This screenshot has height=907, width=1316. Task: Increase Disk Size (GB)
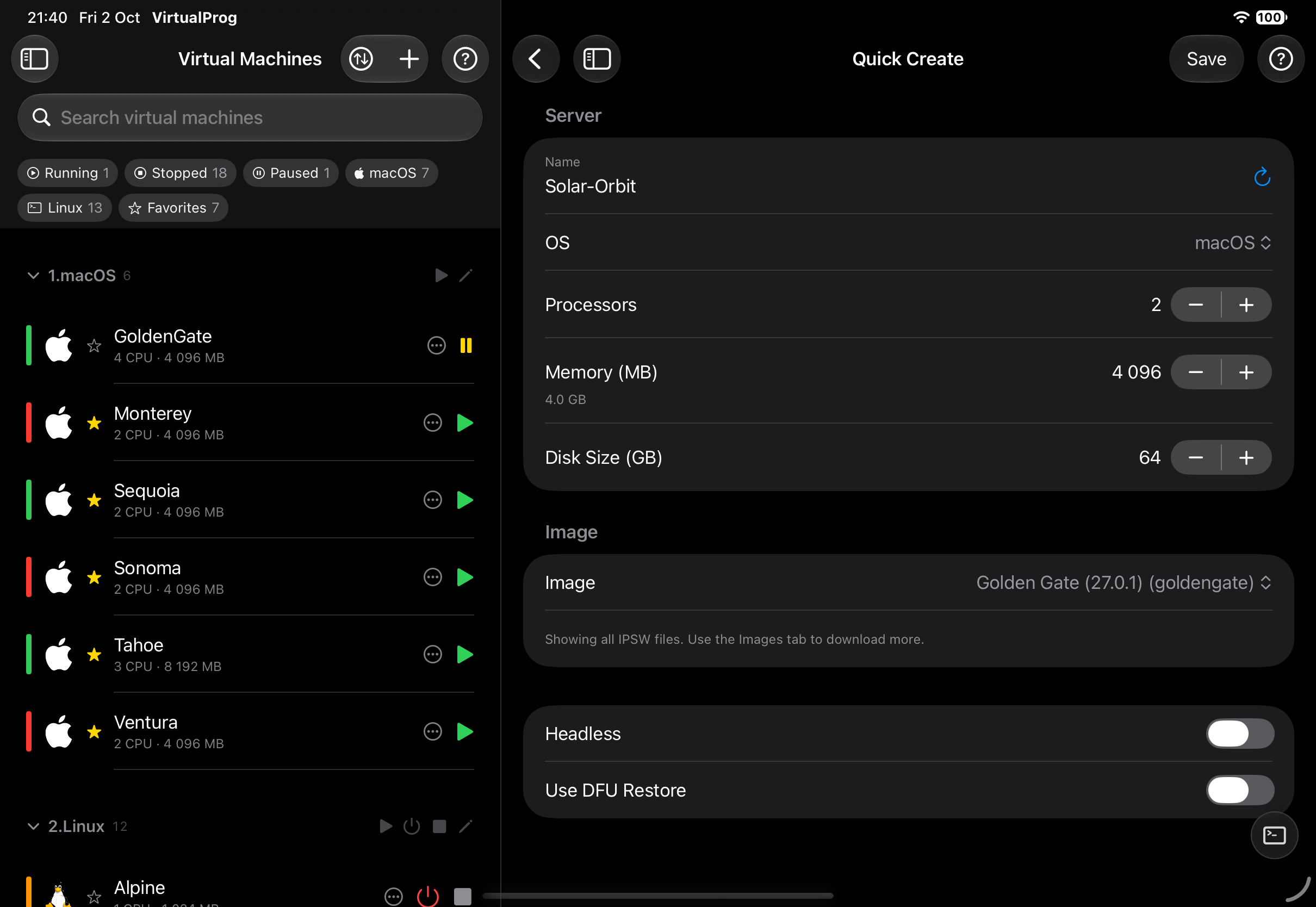pyautogui.click(x=1246, y=457)
